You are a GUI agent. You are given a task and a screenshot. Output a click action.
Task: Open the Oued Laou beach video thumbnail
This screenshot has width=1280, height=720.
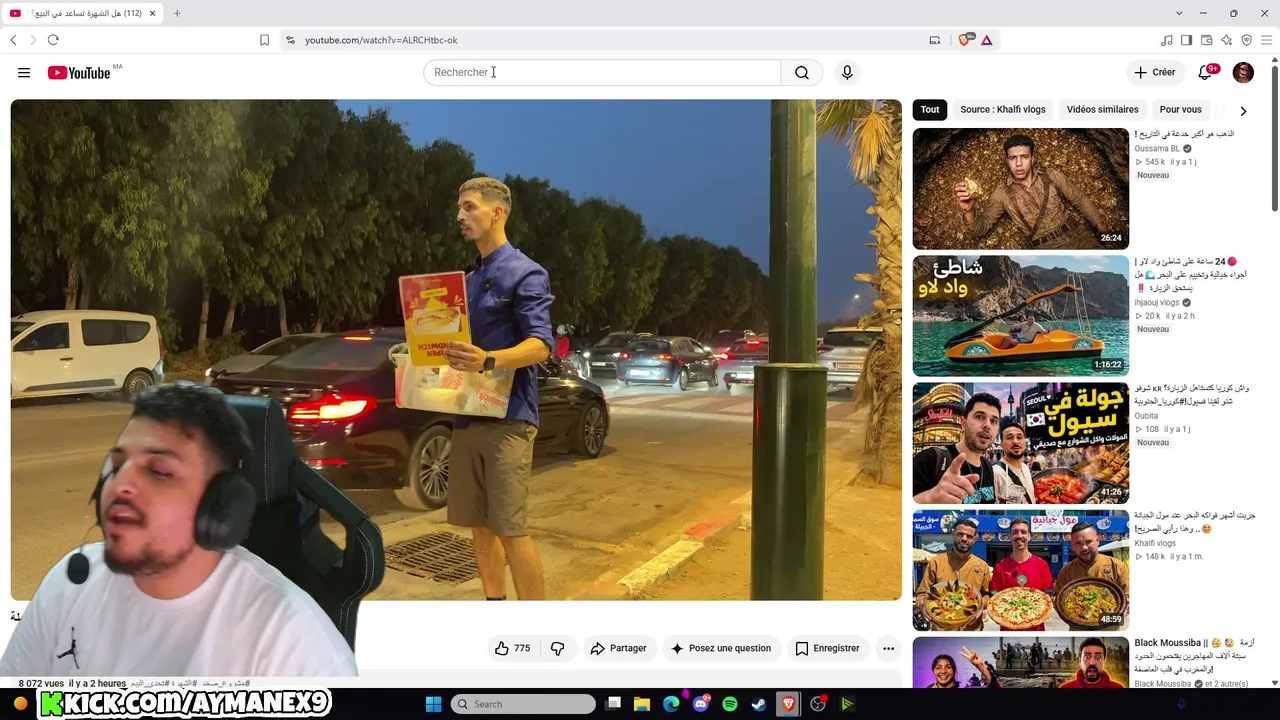click(1020, 316)
